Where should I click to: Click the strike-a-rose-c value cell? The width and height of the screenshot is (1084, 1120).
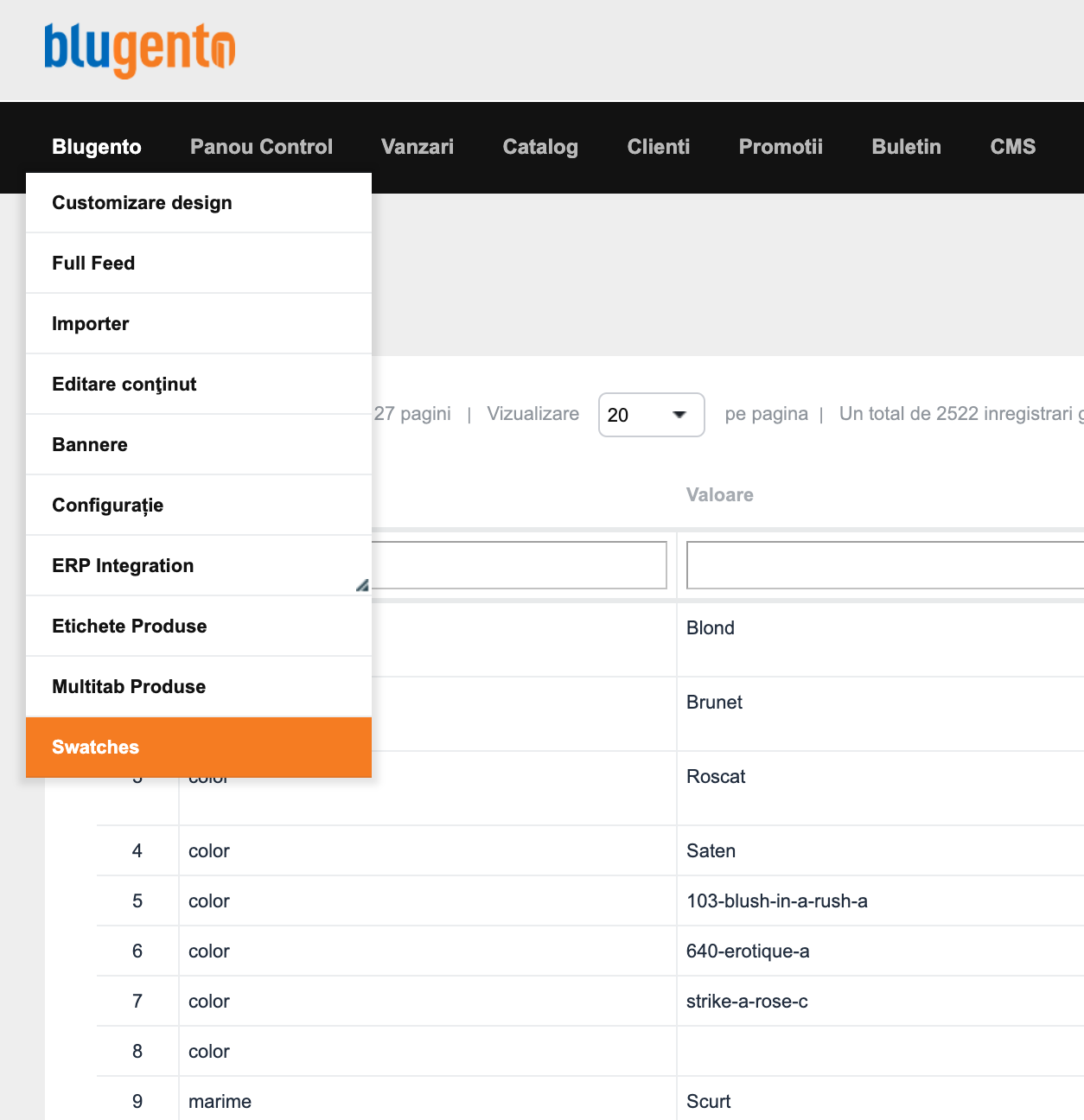[x=881, y=1002]
